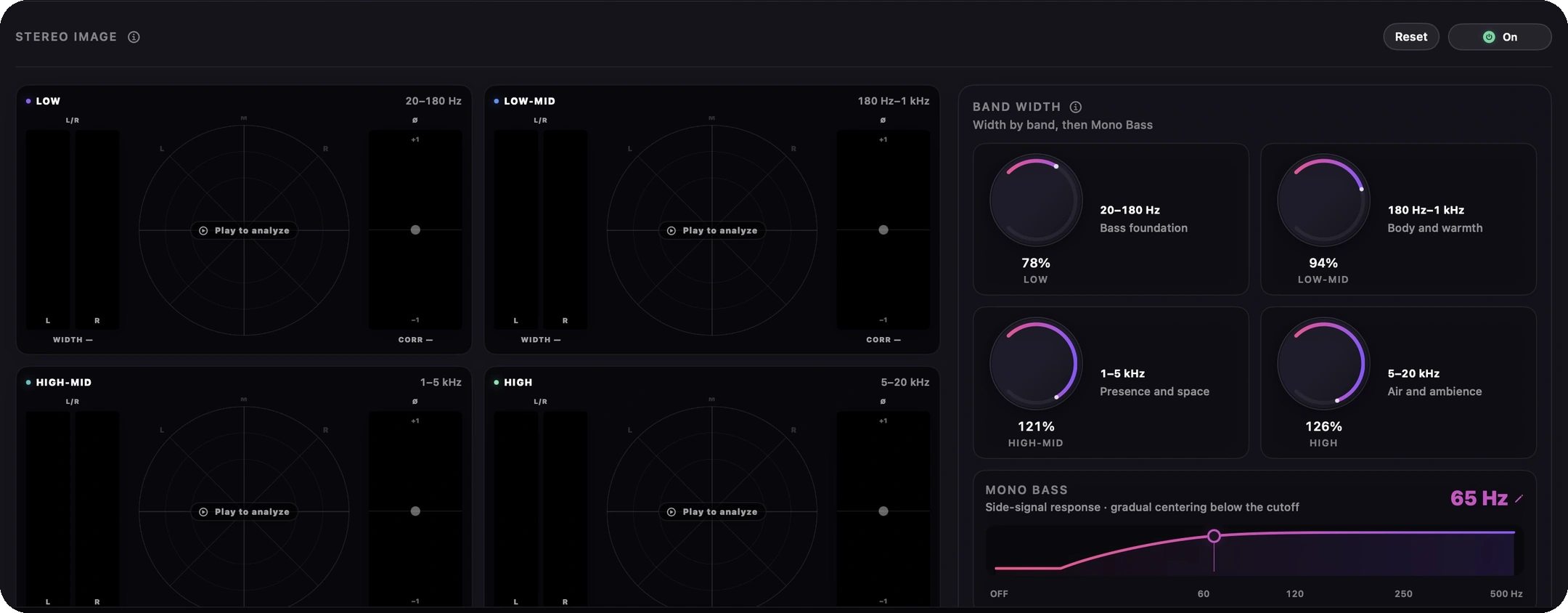Click the 180 Hz–1 kHz label in LOW-MID panel header
This screenshot has height=613, width=1568.
click(x=894, y=101)
